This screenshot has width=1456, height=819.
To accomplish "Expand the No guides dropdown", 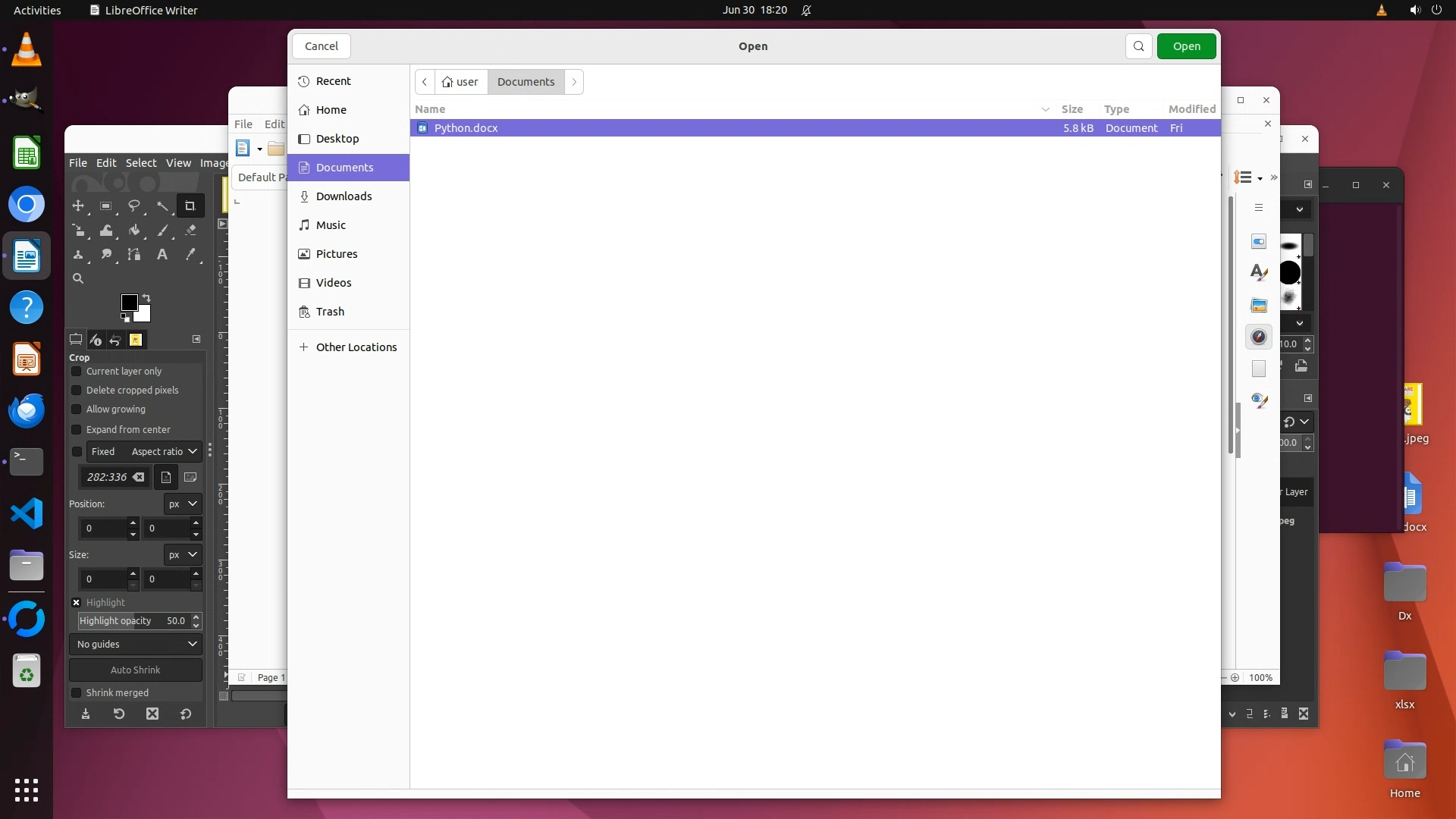I will point(136,645).
